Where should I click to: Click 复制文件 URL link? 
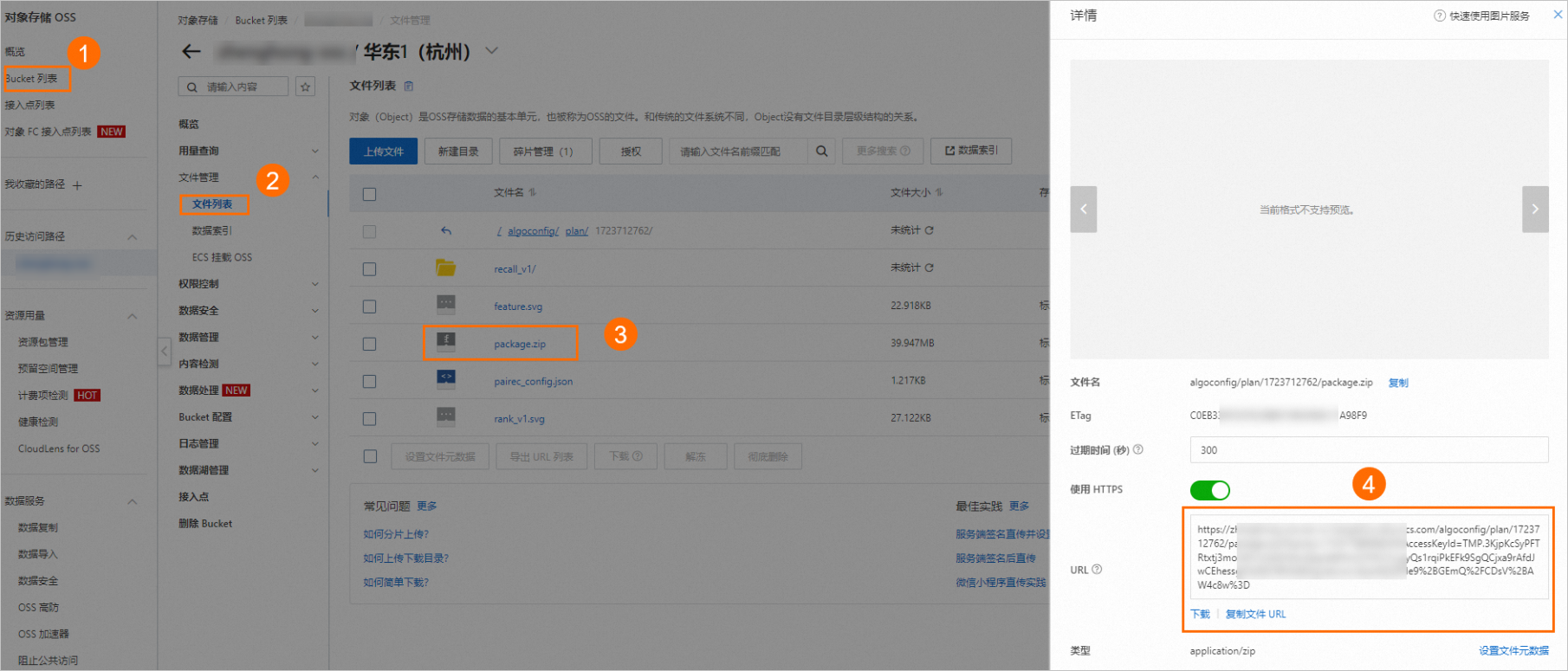[x=1255, y=615]
